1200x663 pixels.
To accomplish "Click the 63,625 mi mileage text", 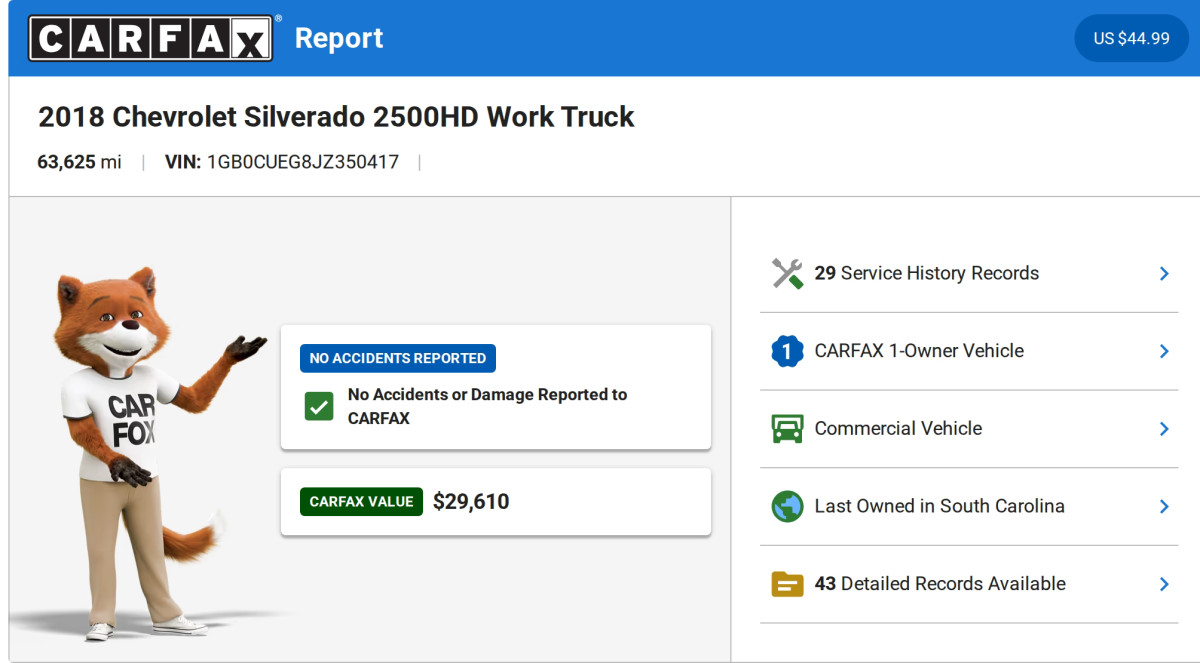I will pos(80,162).
